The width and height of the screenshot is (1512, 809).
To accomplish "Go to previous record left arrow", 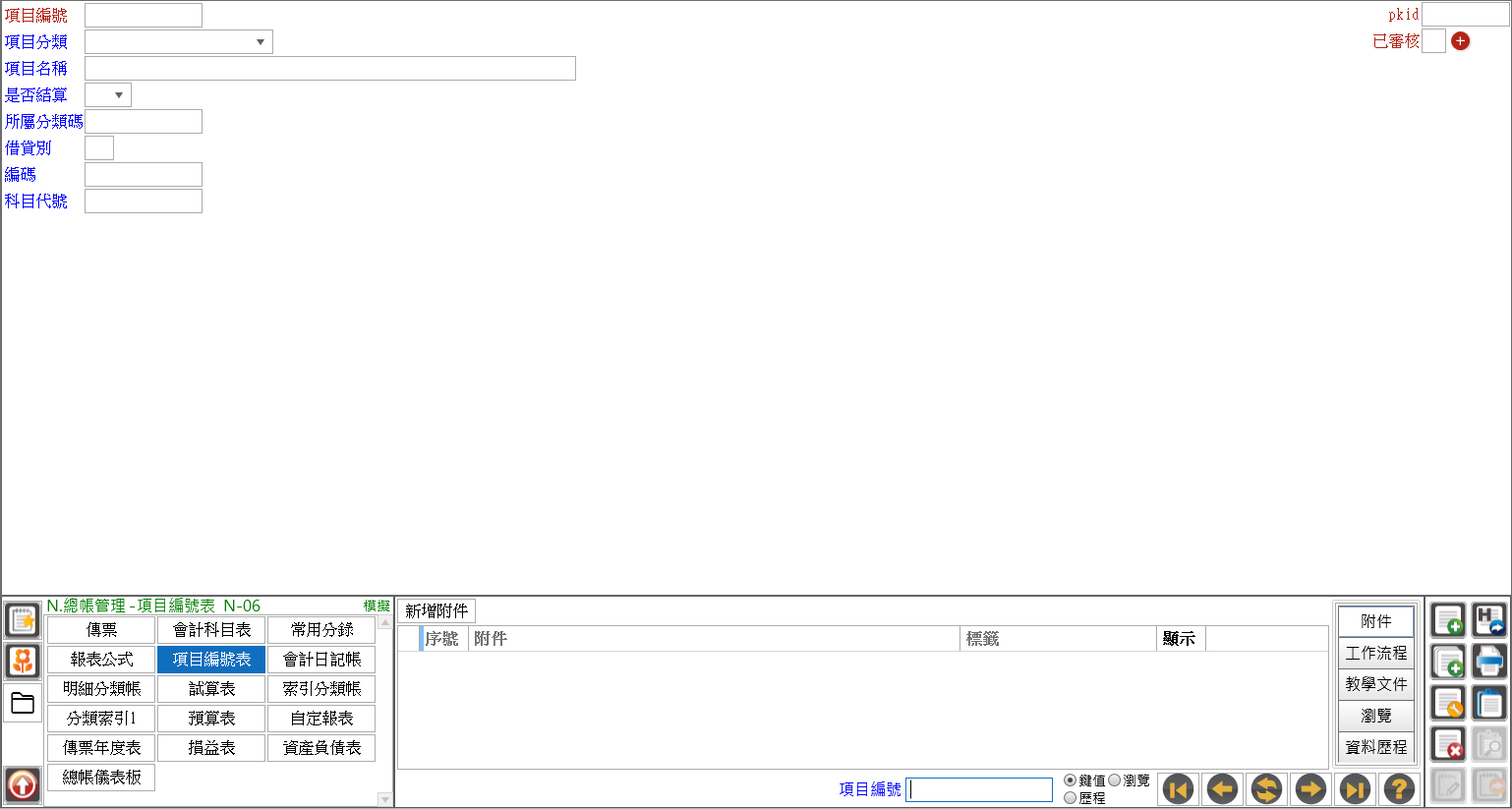I will [x=1222, y=788].
